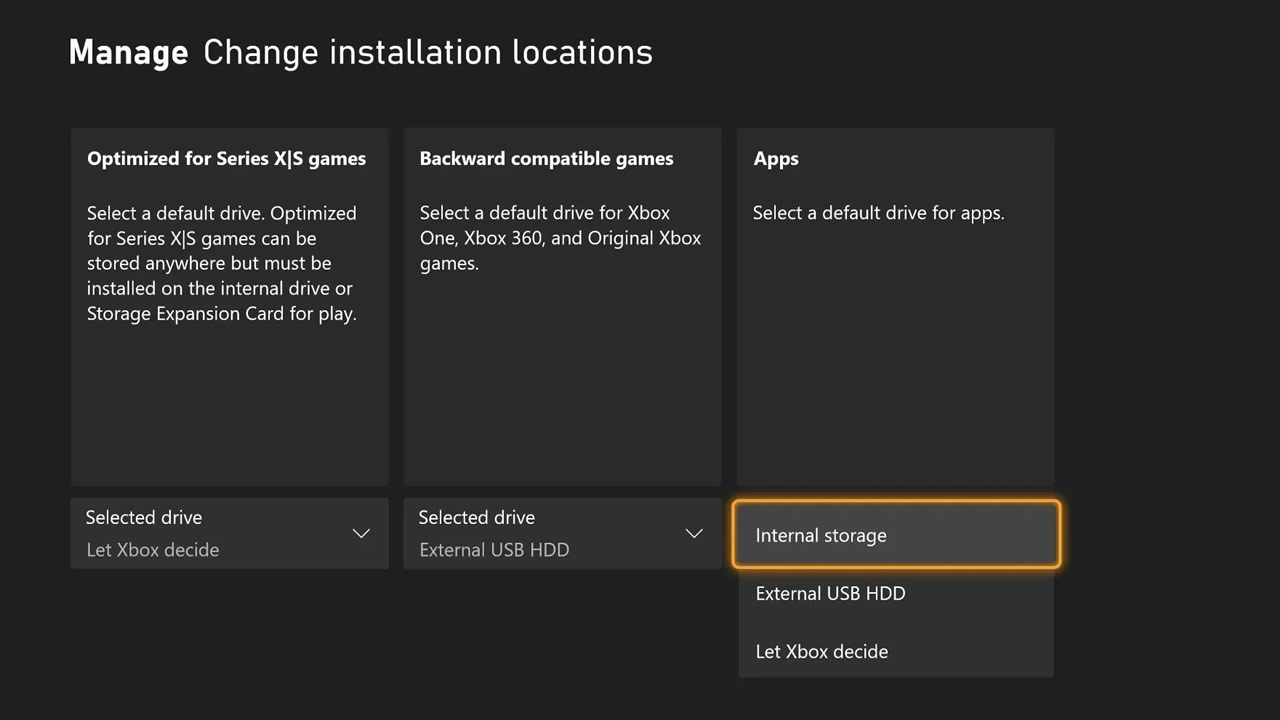Click the Xbox One, Xbox 360 description text
This screenshot has width=1280, height=720.
click(560, 238)
